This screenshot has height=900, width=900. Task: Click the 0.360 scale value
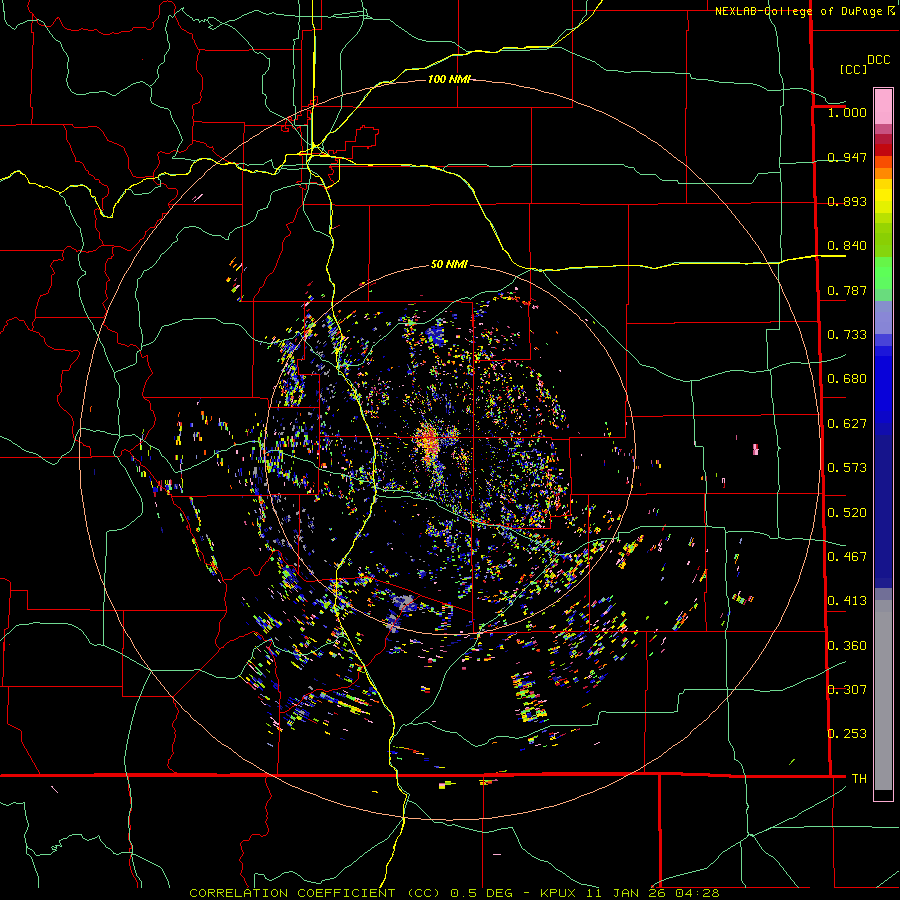pyautogui.click(x=847, y=646)
